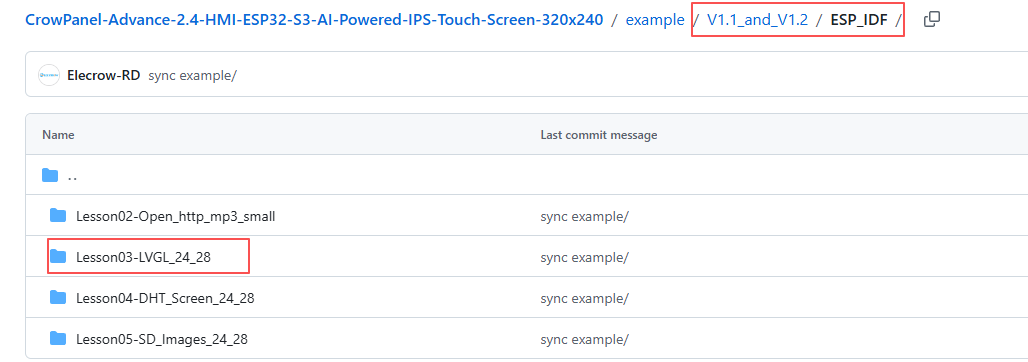Go to the example breadcrumb folder
Viewport: 1028px width, 362px height.
pyautogui.click(x=655, y=20)
